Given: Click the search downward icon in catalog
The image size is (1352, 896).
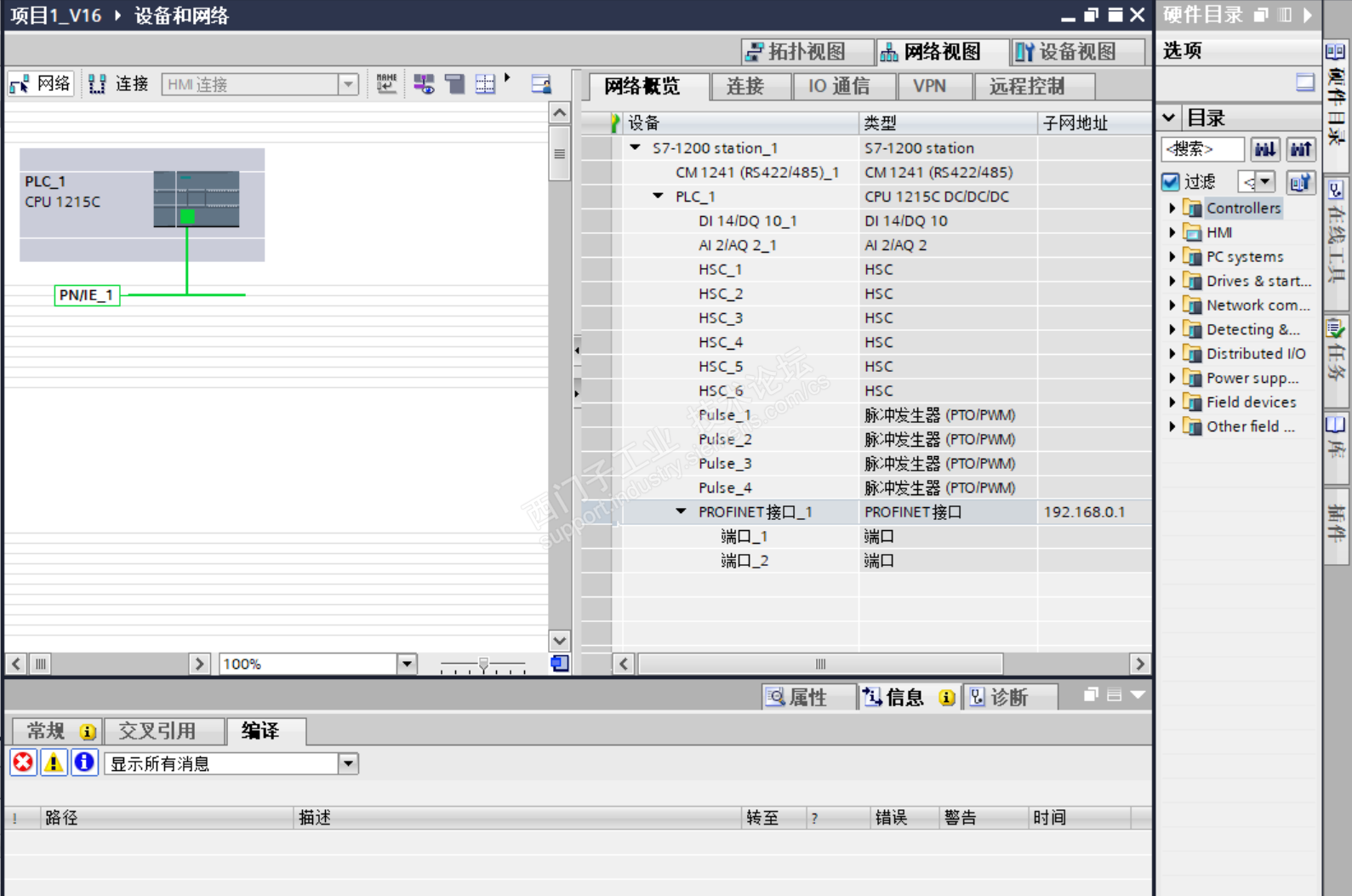Looking at the screenshot, I should click(x=1265, y=149).
